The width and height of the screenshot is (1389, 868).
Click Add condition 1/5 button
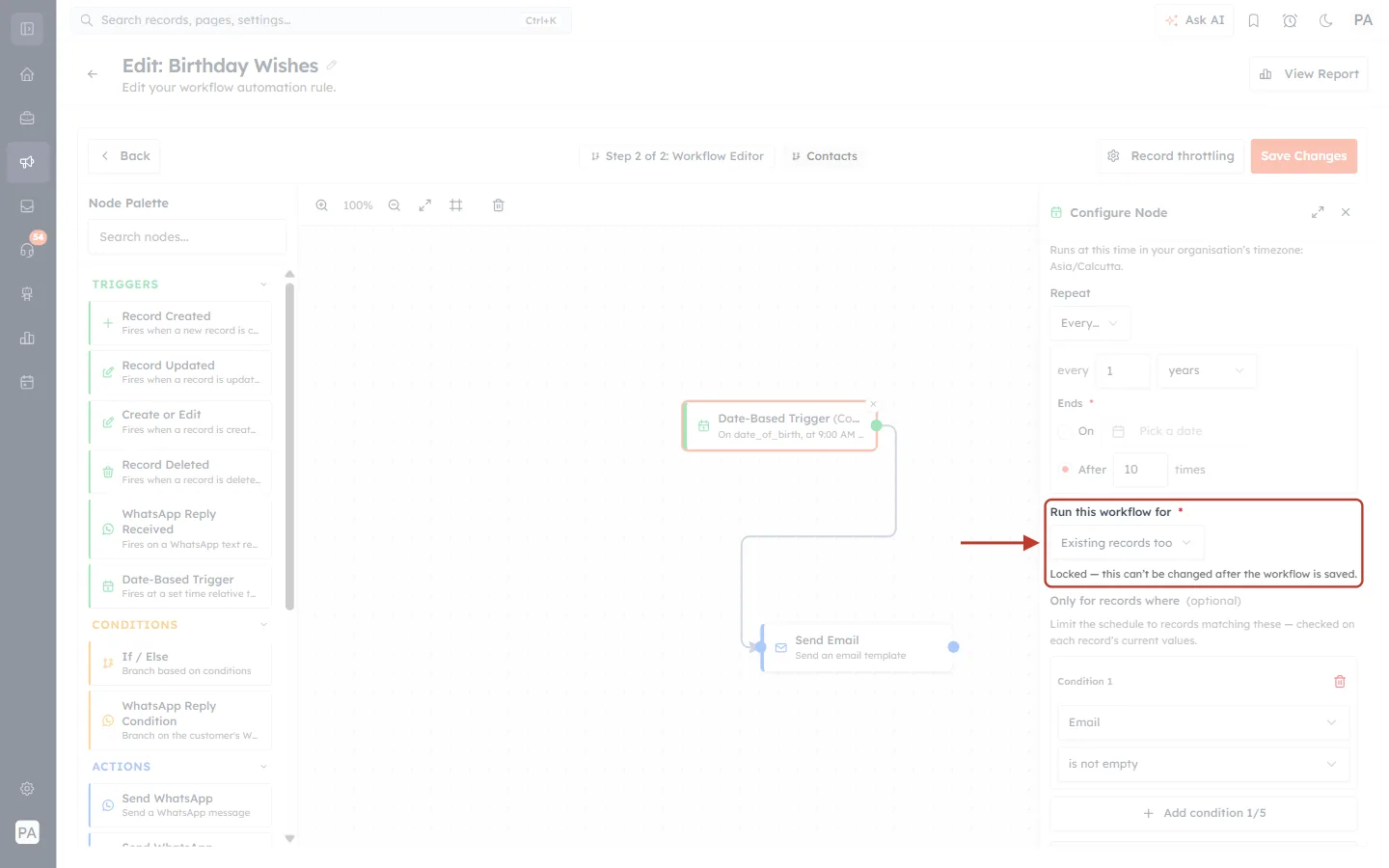coord(1203,813)
